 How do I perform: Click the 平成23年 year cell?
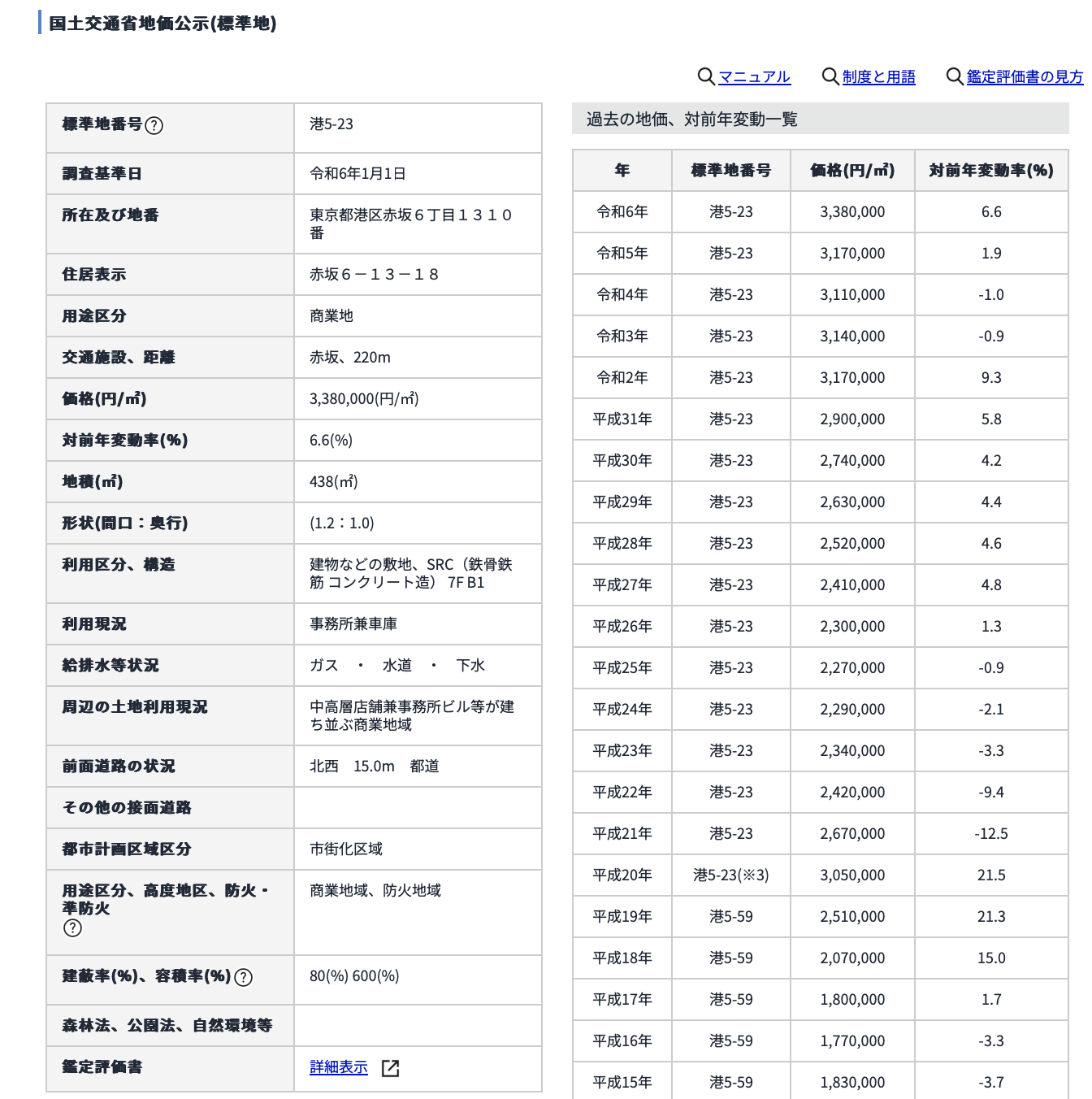pyautogui.click(x=622, y=751)
